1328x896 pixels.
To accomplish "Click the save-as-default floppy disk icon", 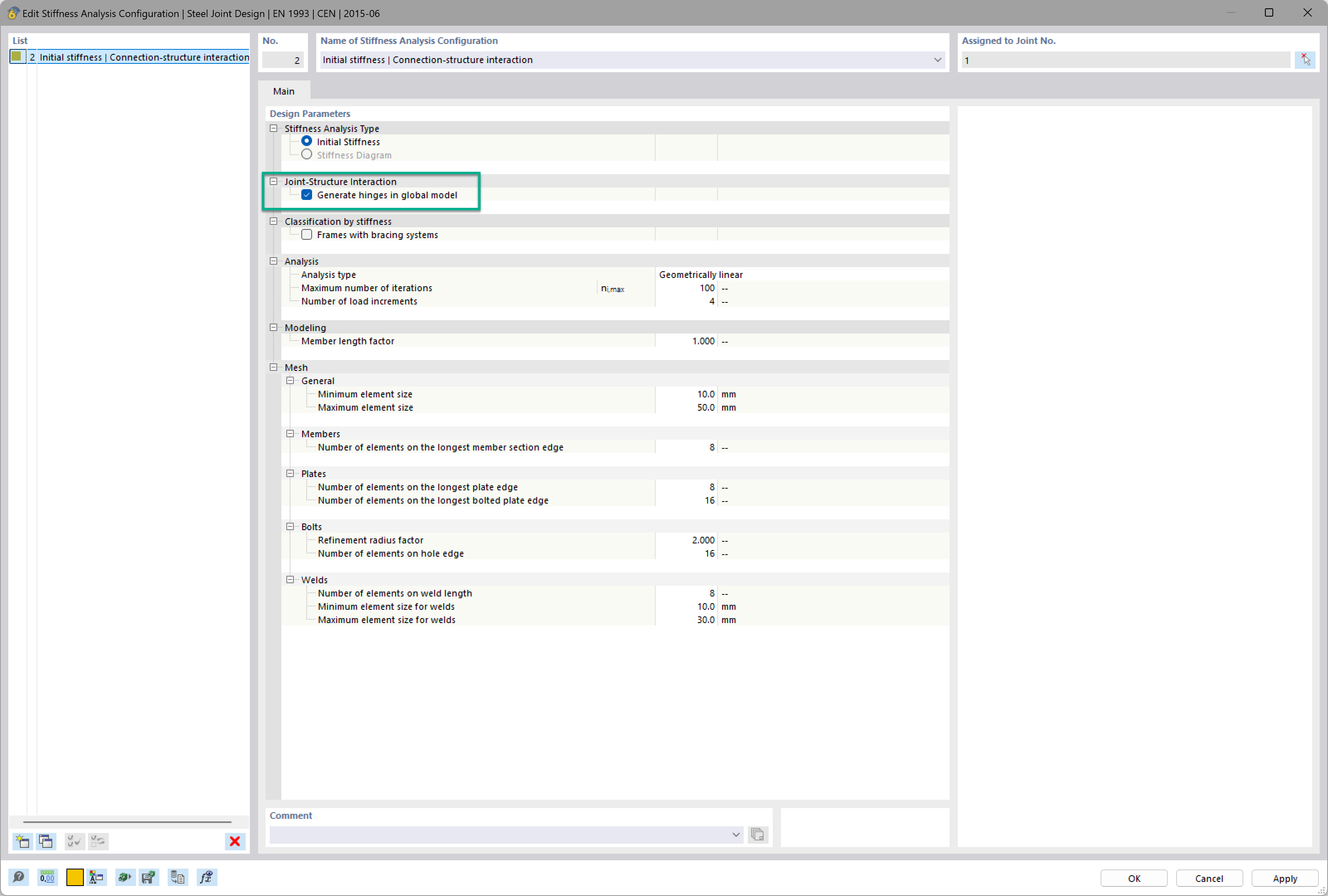I will coord(149,878).
